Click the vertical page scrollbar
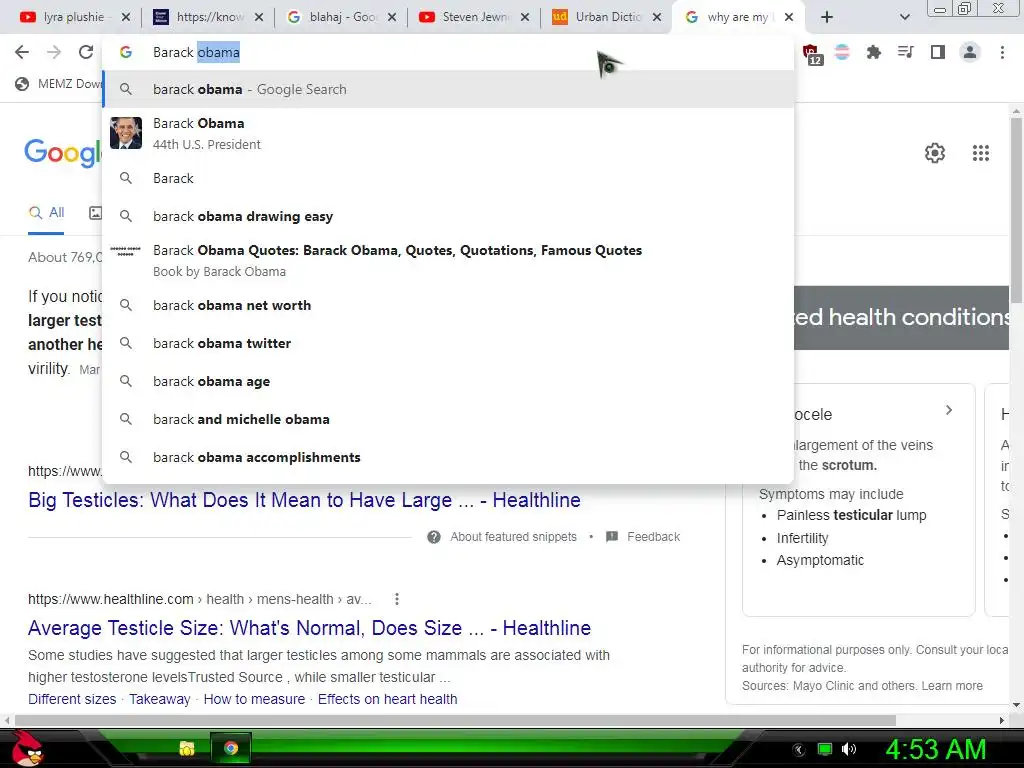1024x768 pixels. coord(1016,209)
